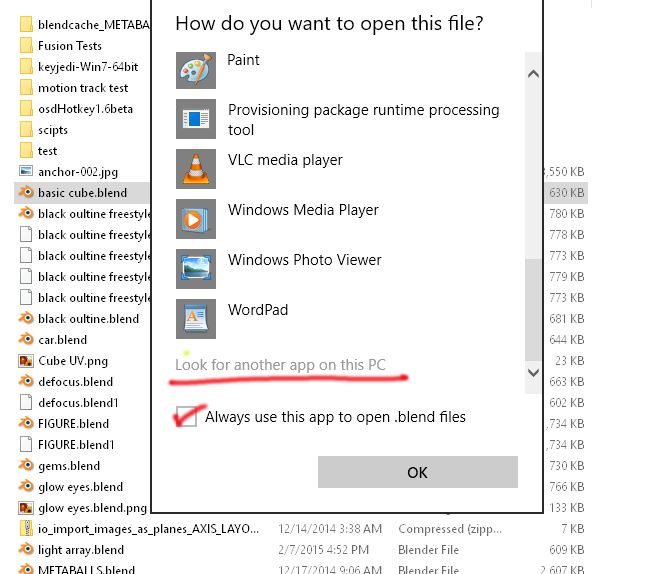This screenshot has height=574, width=656.
Task: Select the Windows Photo Viewer label
Action: pos(305,260)
